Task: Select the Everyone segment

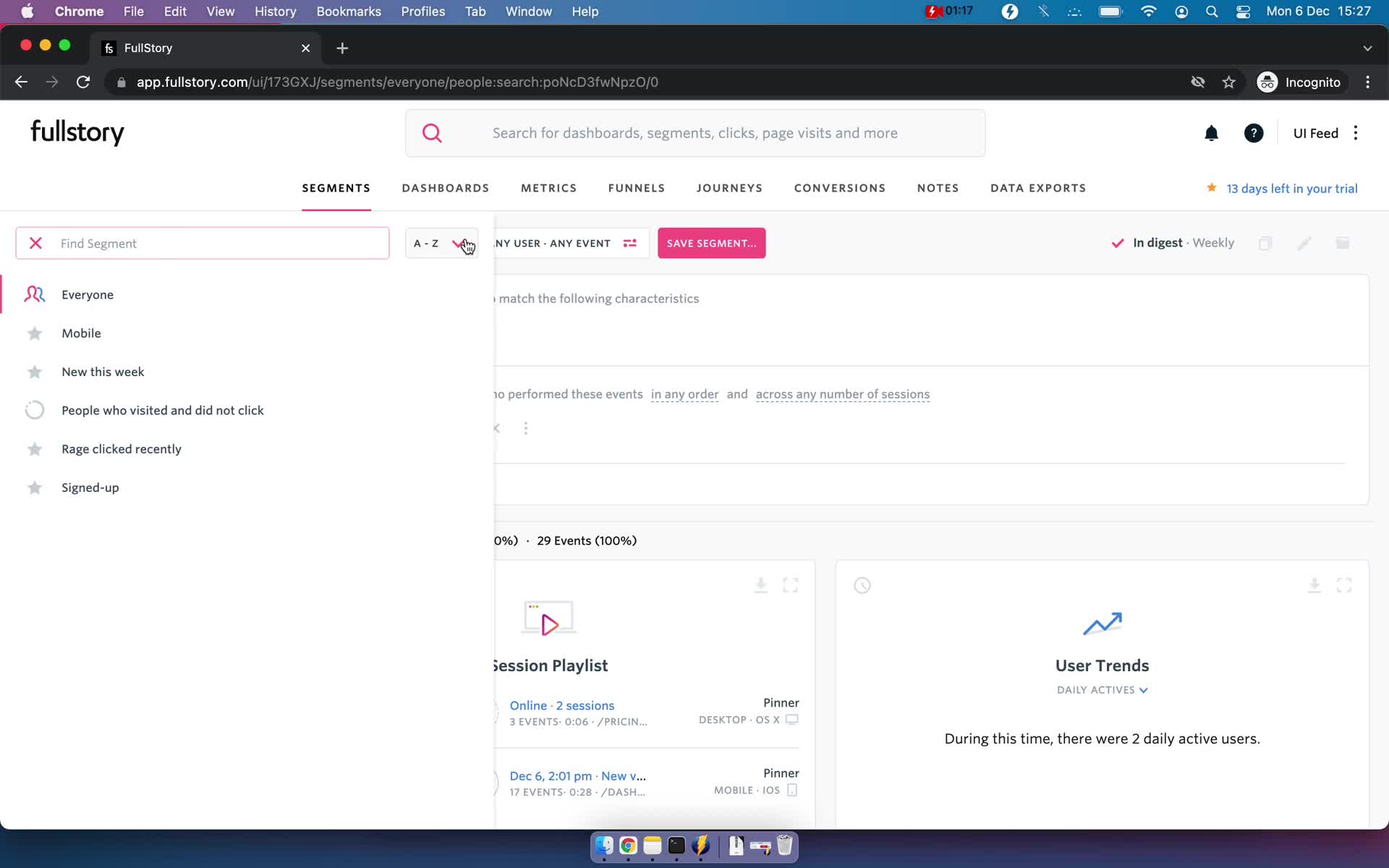Action: click(x=88, y=294)
